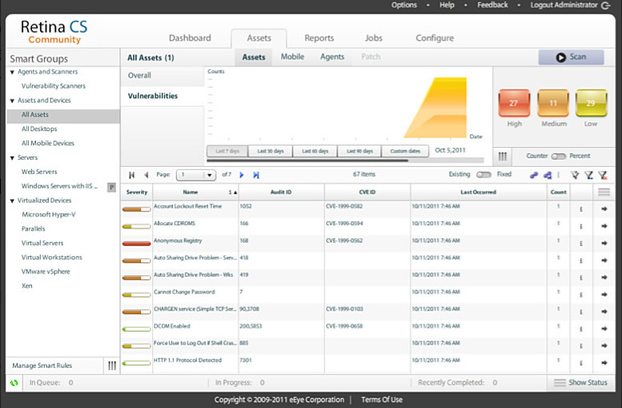Switch to the Mobile sub-tab
The height and width of the screenshot is (408, 622).
point(292,57)
